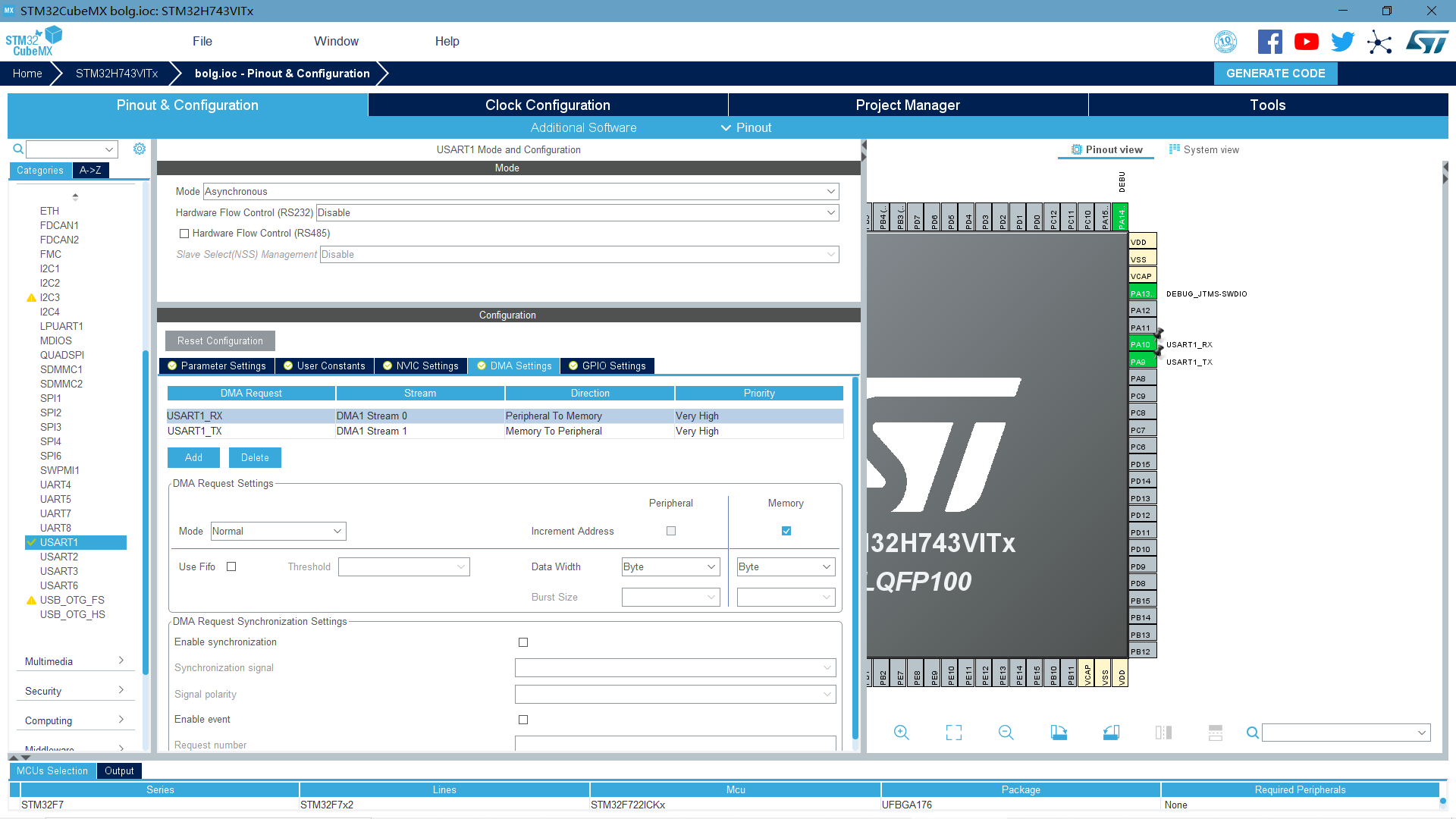Click the STM32CubeMX logo

point(33,41)
